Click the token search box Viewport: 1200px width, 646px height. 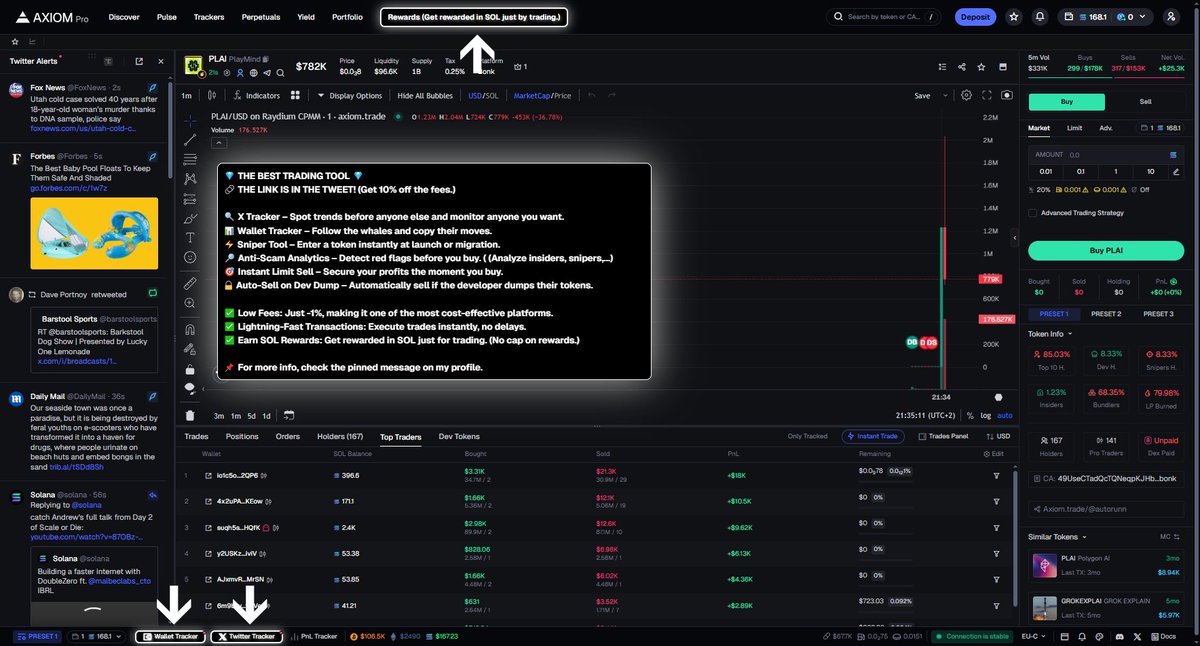[x=883, y=17]
